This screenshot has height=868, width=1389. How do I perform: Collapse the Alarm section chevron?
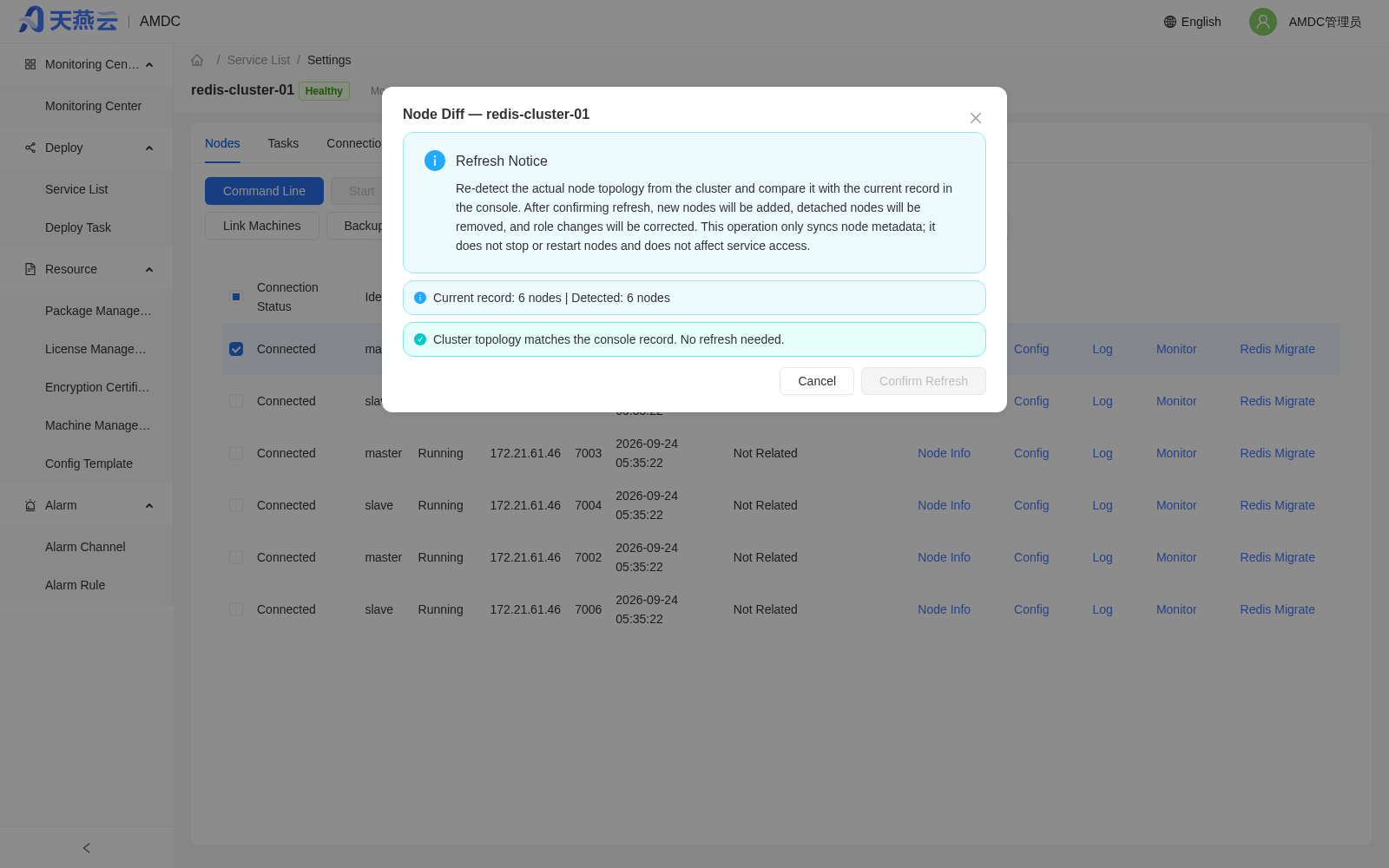pyautogui.click(x=149, y=506)
